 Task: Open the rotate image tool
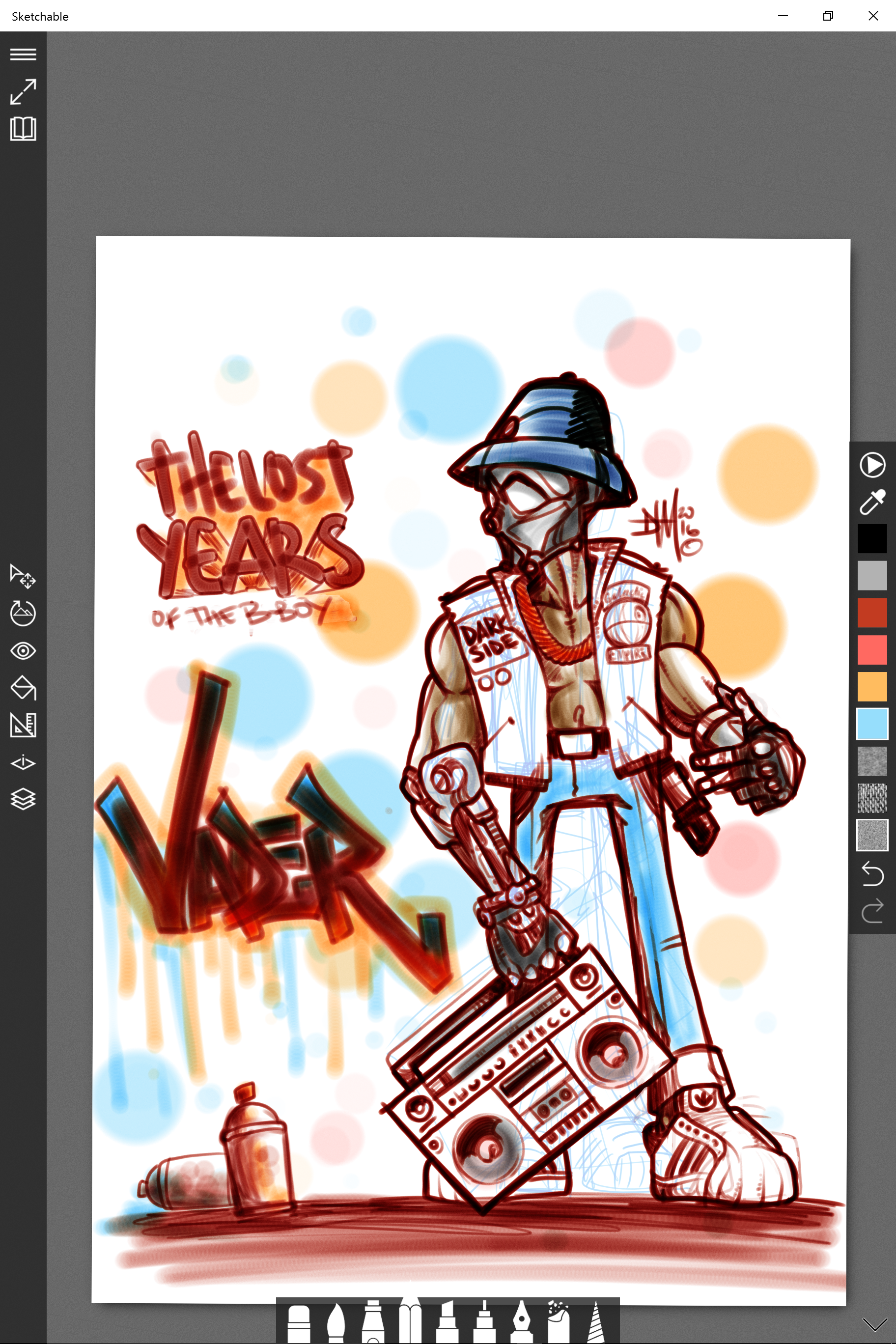[24, 613]
